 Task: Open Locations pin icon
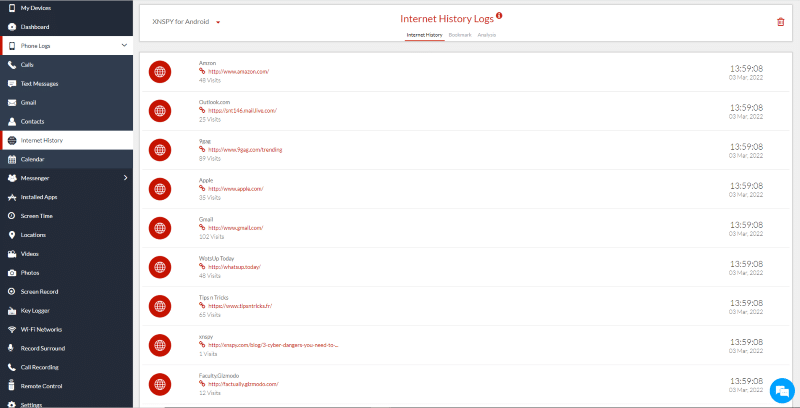12,235
